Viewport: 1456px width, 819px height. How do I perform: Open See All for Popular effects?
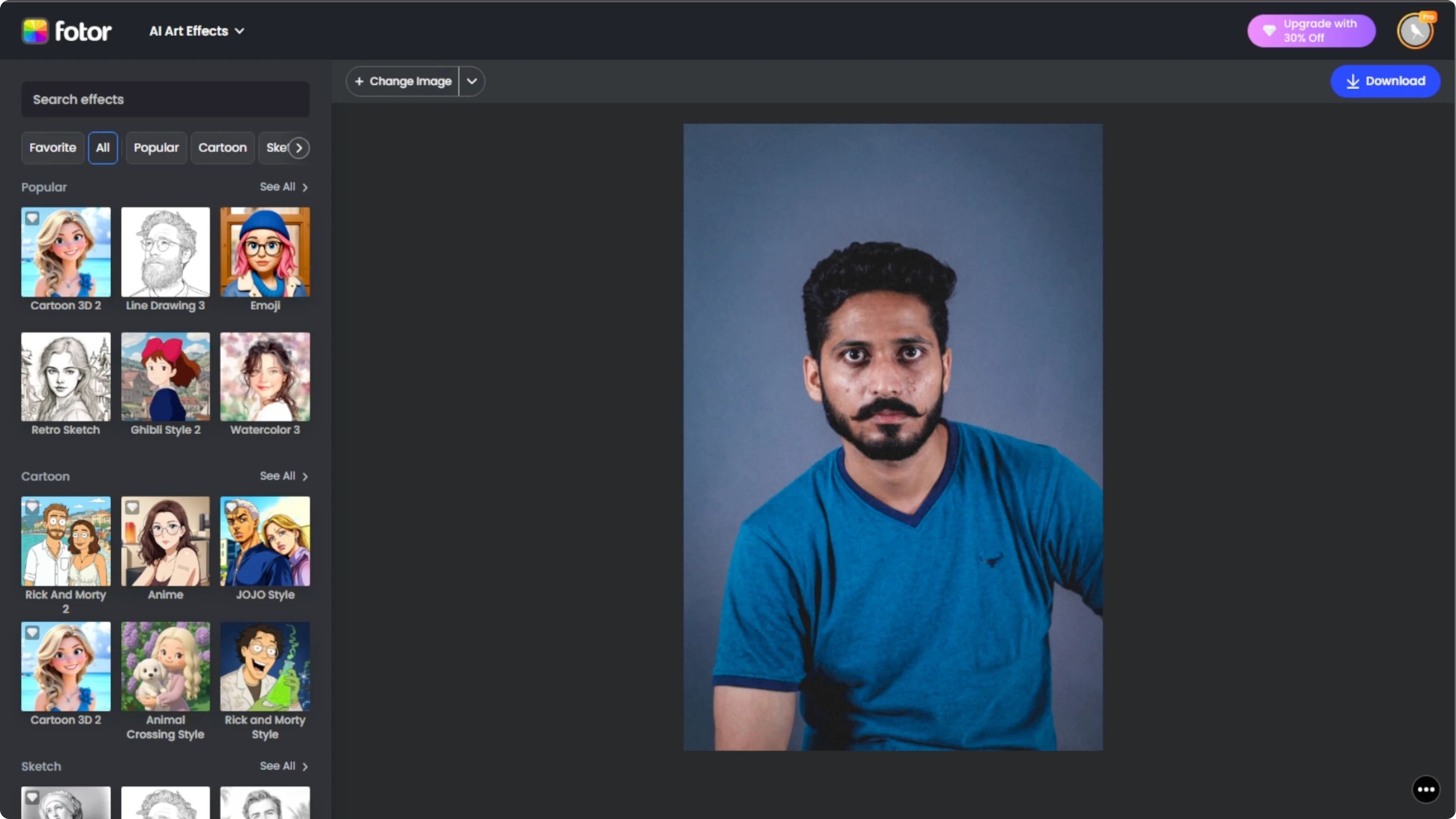[284, 186]
